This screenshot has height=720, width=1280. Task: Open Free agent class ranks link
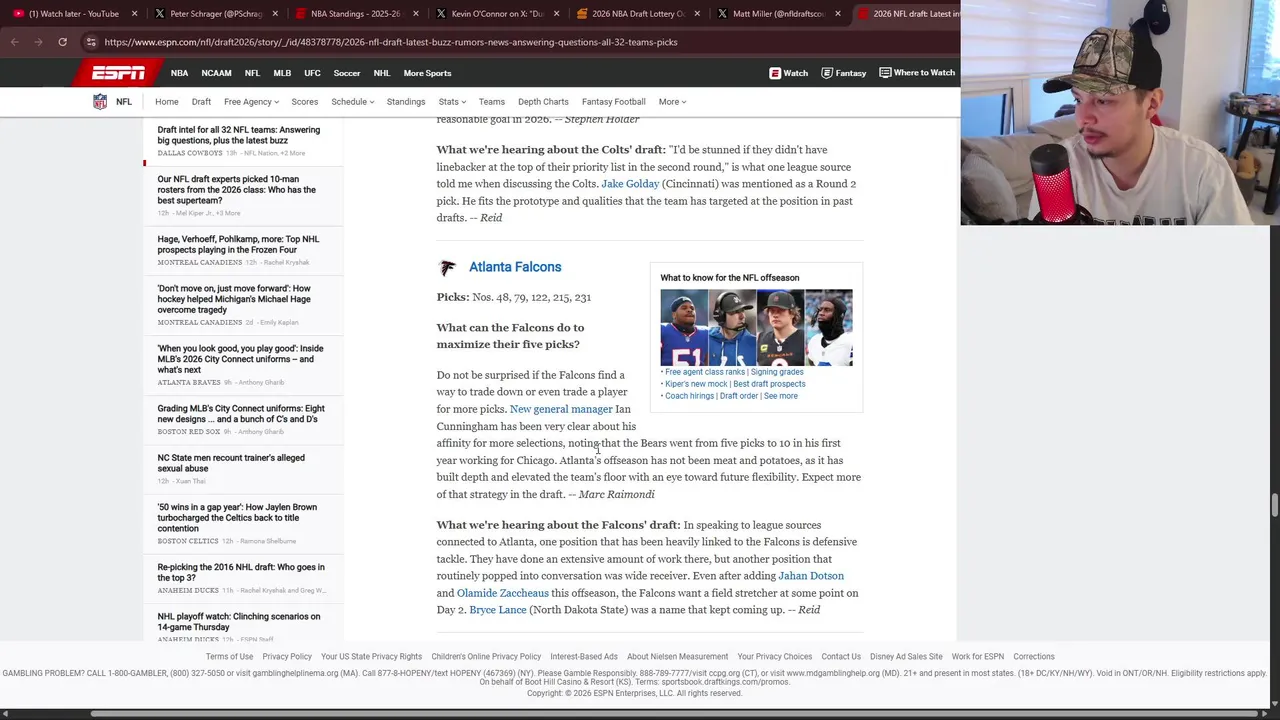tap(705, 372)
